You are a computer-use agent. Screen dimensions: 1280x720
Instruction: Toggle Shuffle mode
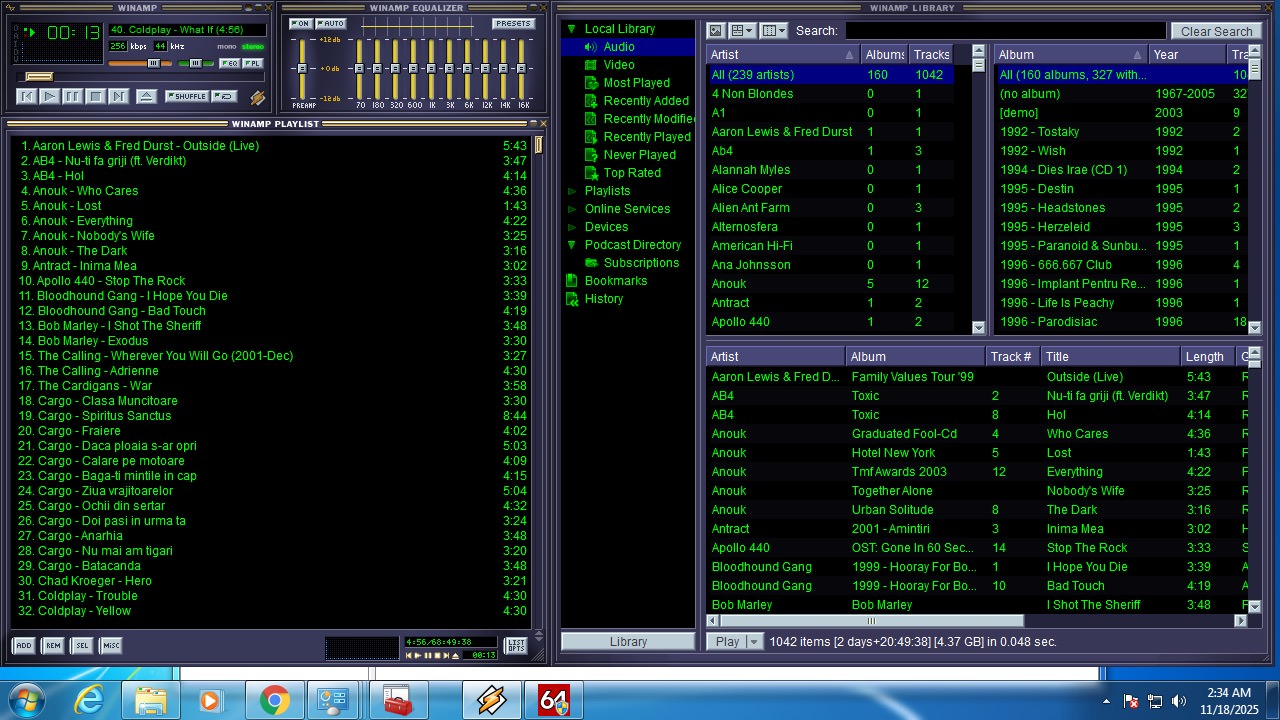[187, 97]
